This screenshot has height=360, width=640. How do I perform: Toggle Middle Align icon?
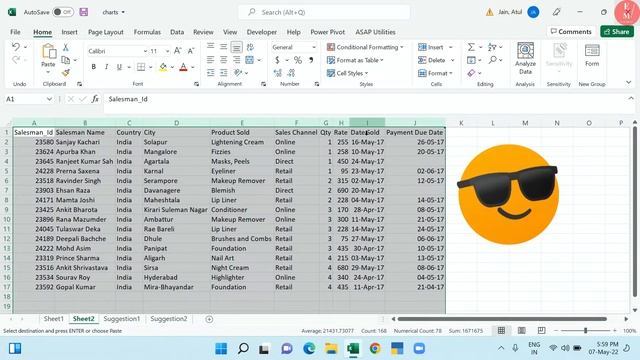(x=224, y=47)
